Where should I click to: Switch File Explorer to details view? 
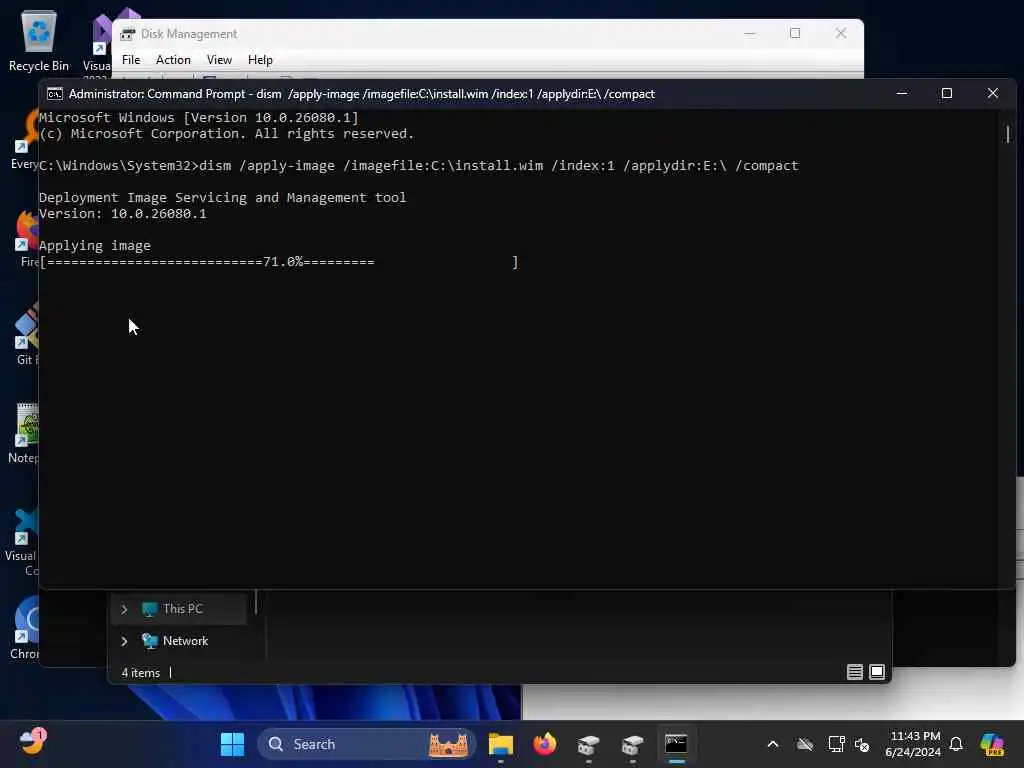tap(855, 672)
